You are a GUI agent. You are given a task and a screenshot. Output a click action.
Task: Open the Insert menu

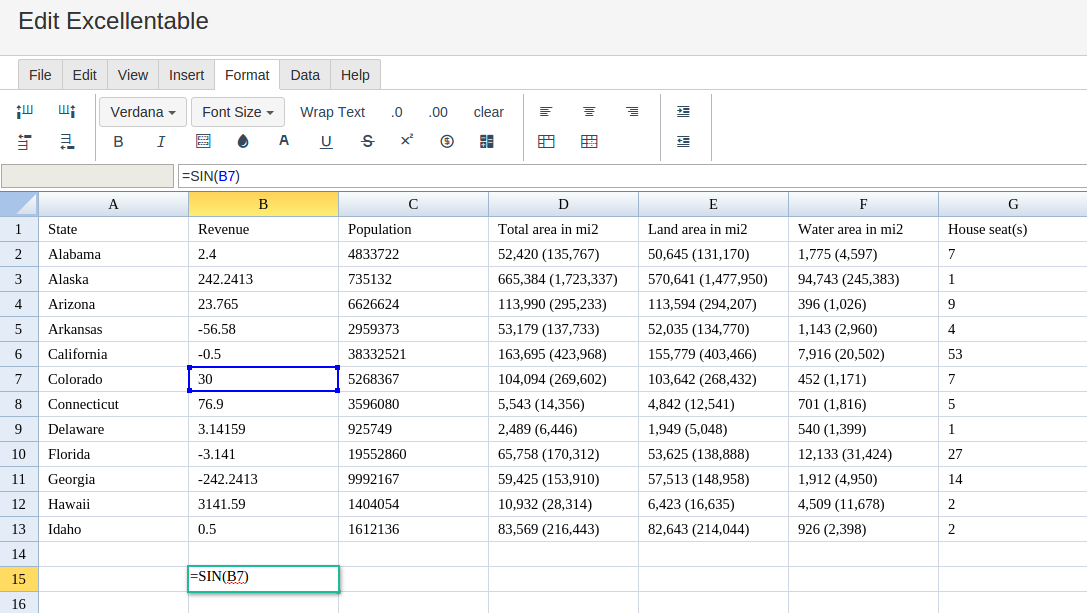(186, 75)
